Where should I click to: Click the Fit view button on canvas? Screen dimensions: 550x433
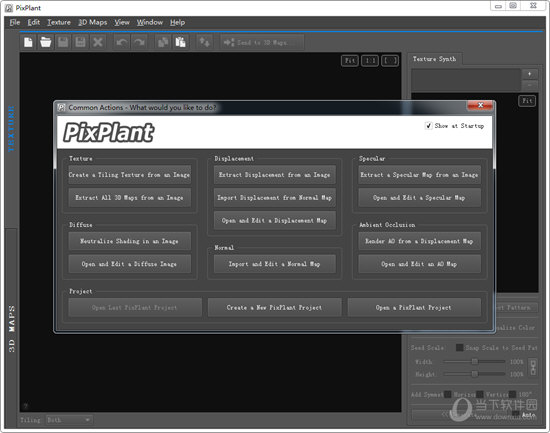(x=350, y=61)
